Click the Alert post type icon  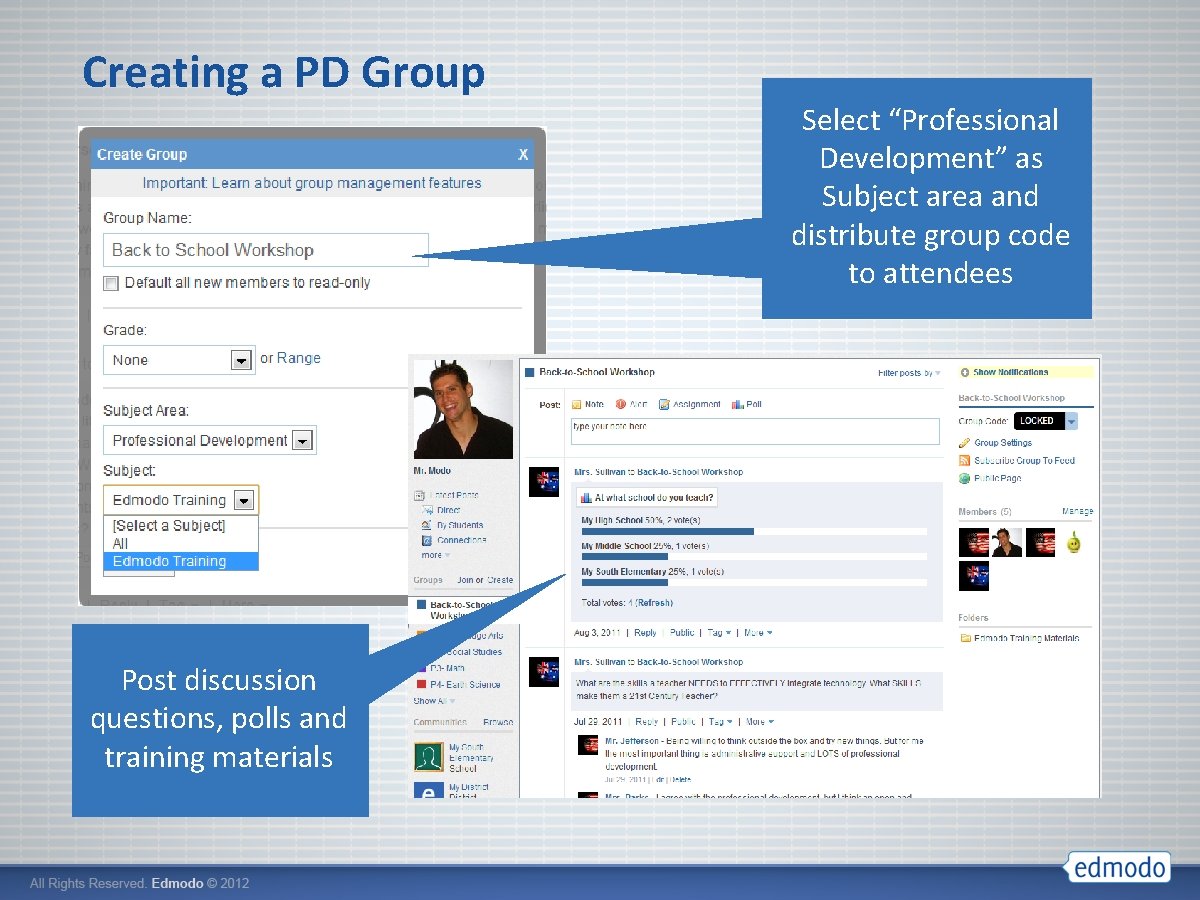click(x=620, y=405)
